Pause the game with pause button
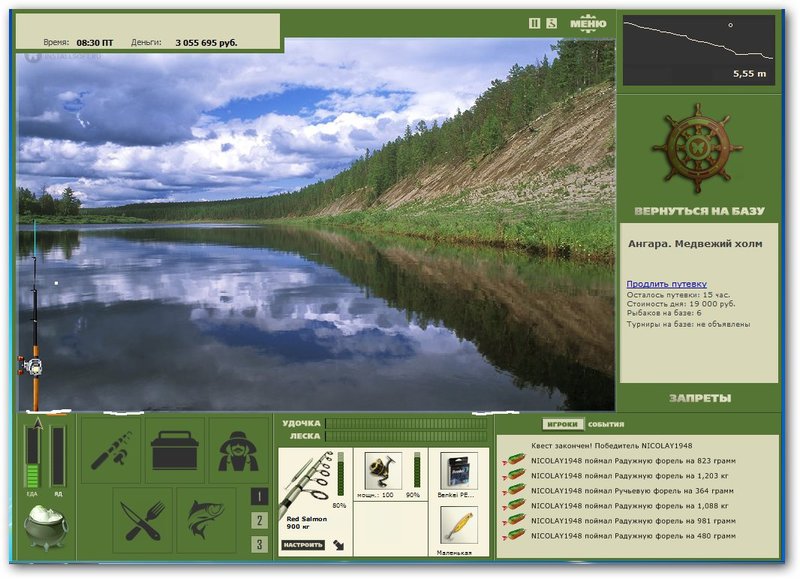 coord(534,23)
